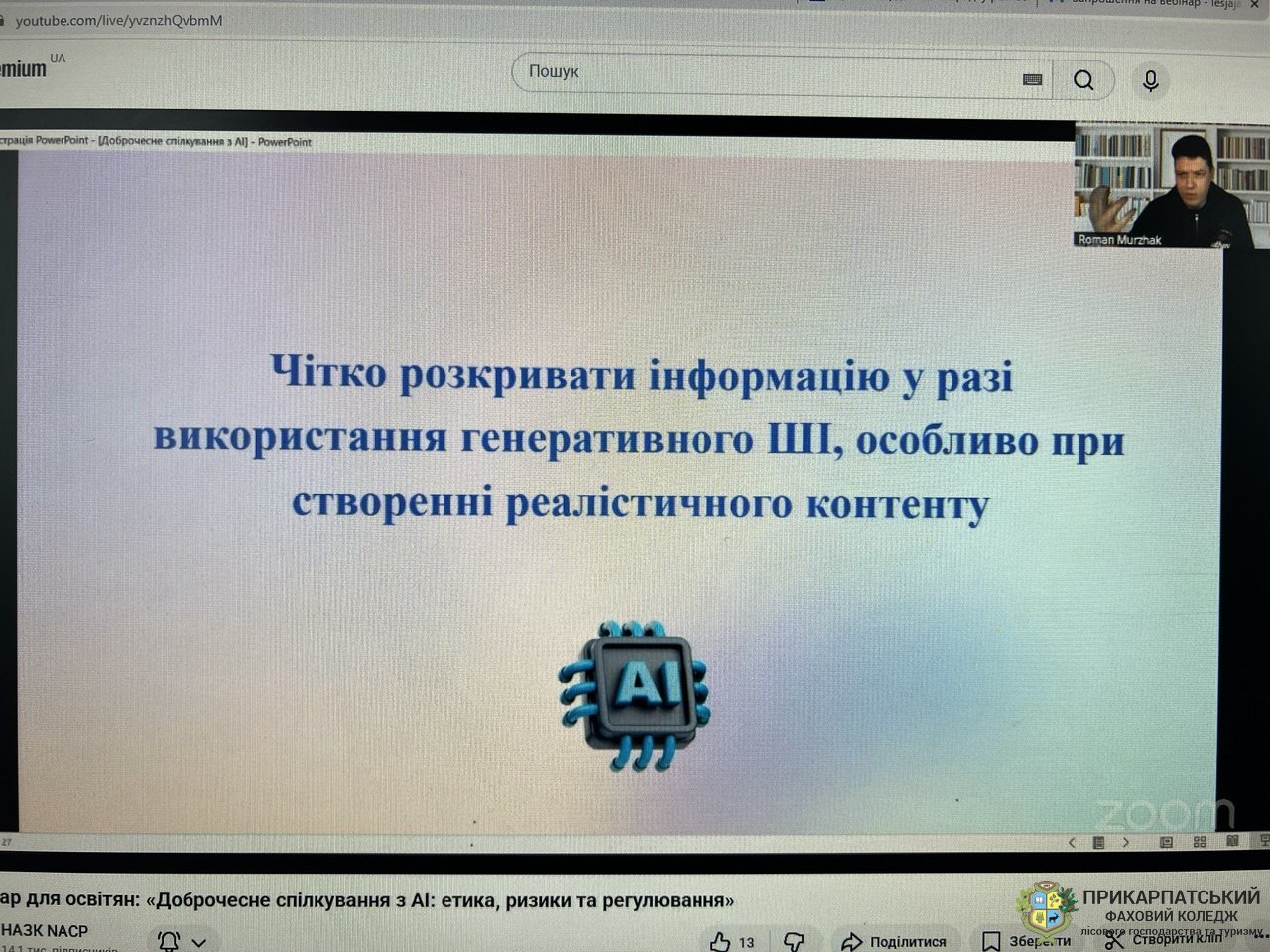The image size is (1270, 952).
Task: Dislike the video with thumbs-down icon
Action: (794, 941)
